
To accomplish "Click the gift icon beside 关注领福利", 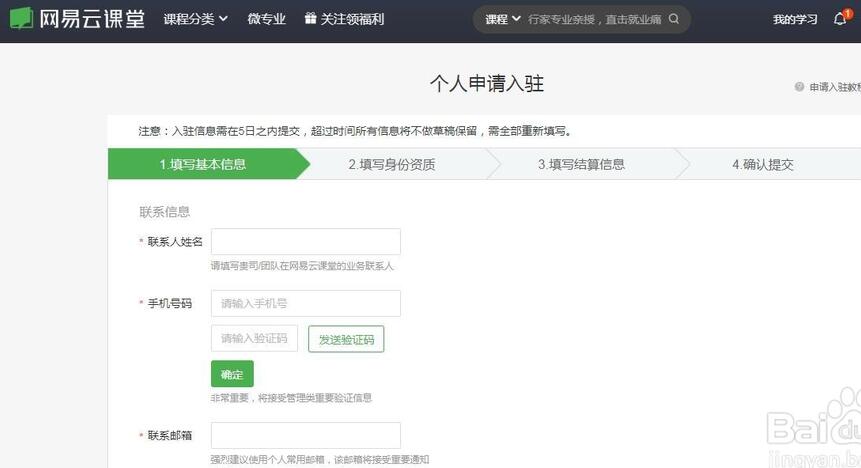I will (x=310, y=19).
